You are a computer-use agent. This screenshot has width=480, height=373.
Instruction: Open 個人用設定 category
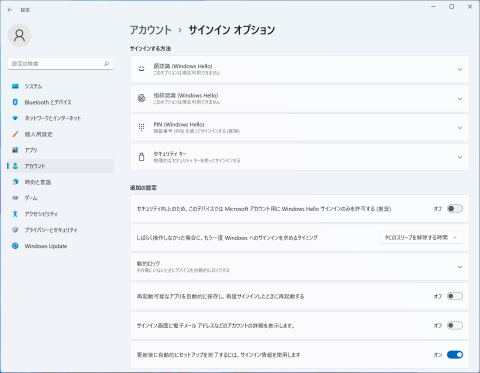(60, 134)
